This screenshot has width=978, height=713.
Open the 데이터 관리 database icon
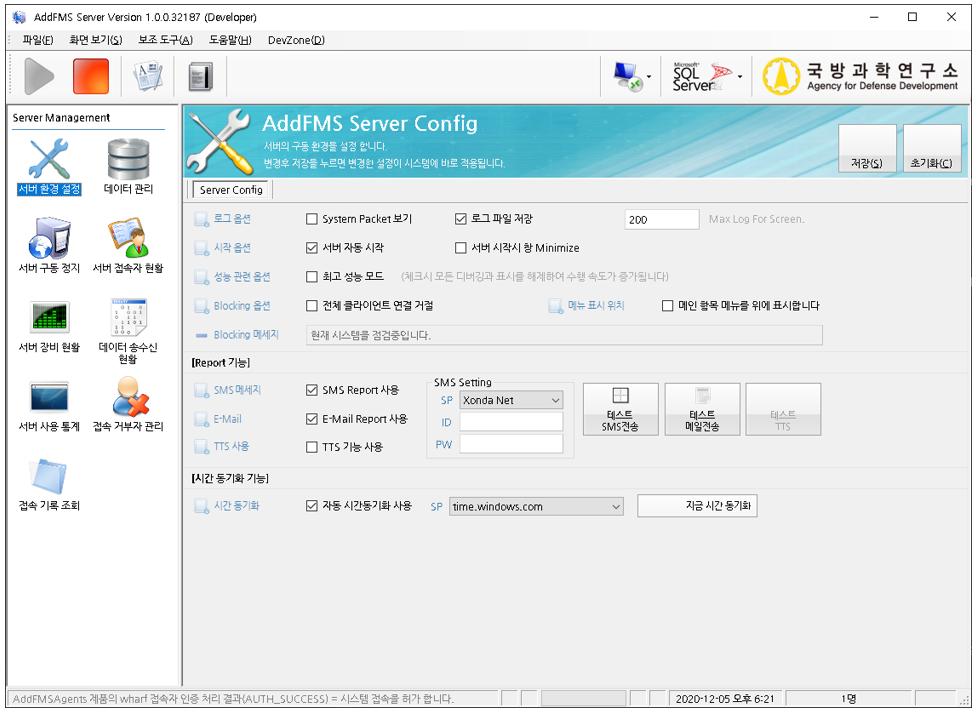pos(128,160)
